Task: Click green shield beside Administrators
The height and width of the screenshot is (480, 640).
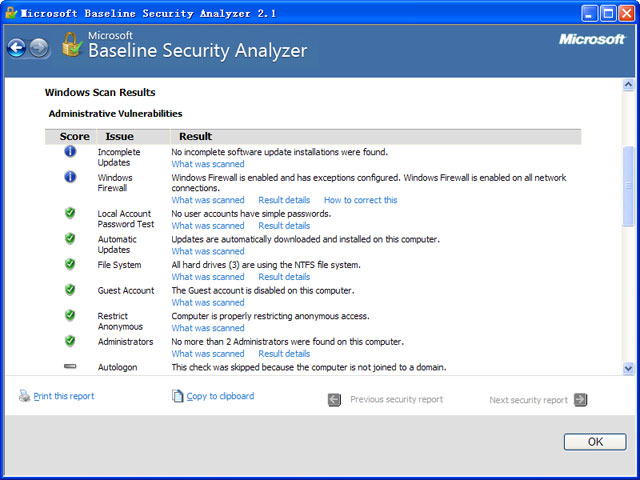Action: (70, 341)
